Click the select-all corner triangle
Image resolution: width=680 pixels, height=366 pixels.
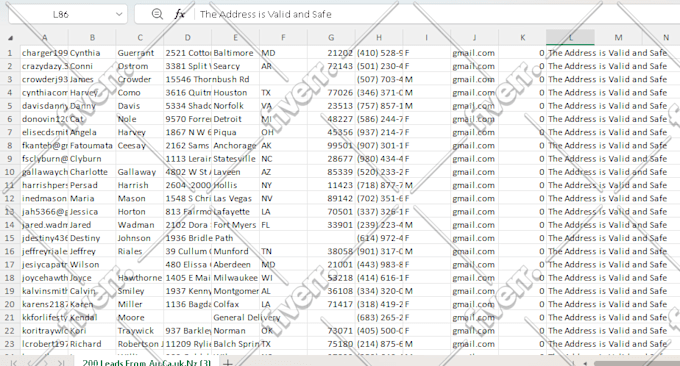(10, 38)
